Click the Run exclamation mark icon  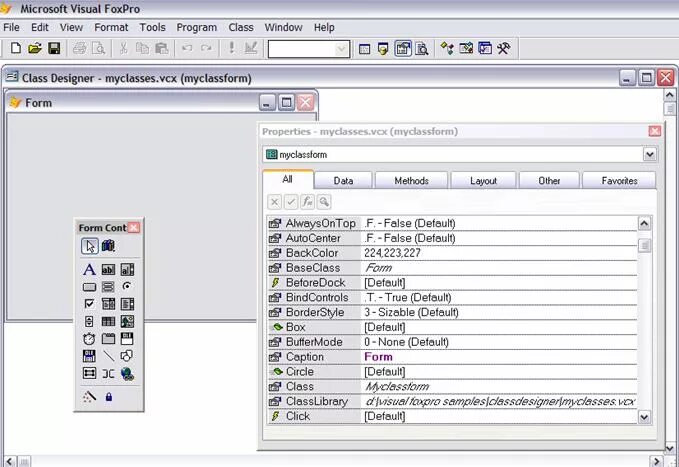(x=232, y=48)
